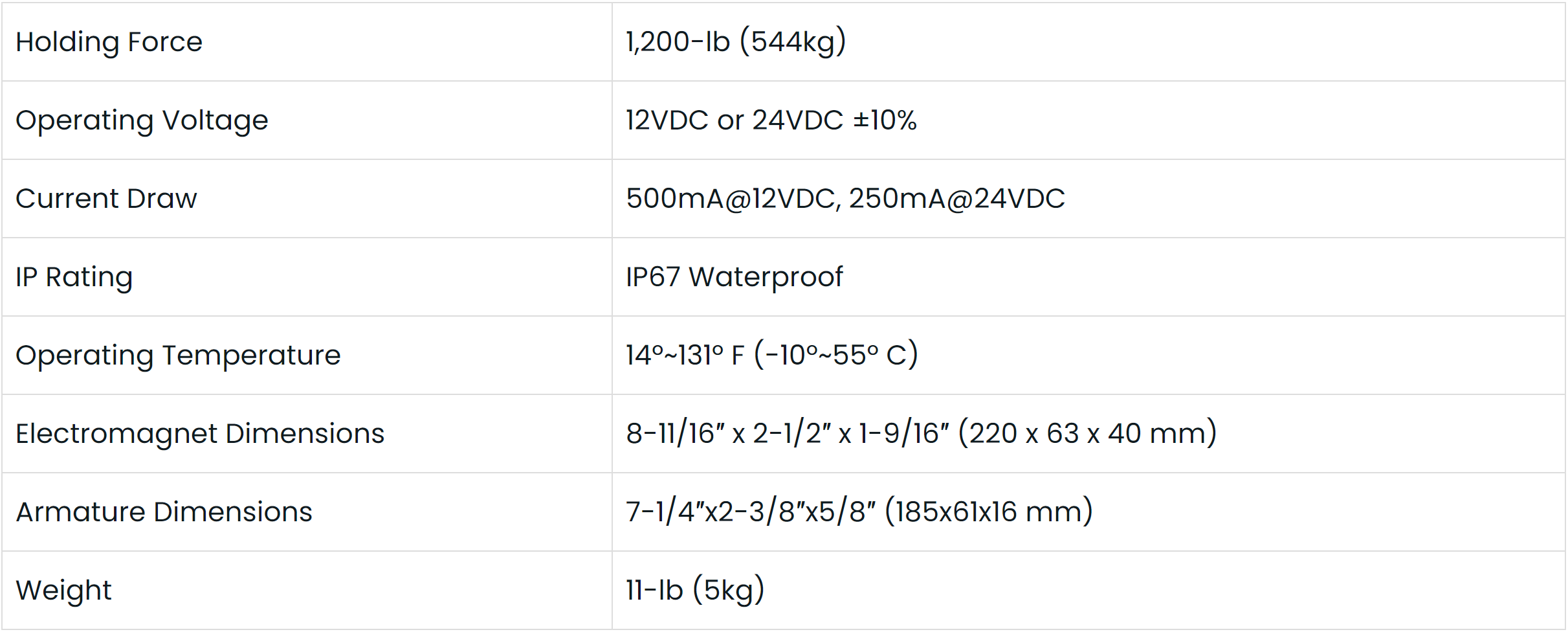Image resolution: width=1568 pixels, height=632 pixels.
Task: Click the (185x61x16 mm) text
Action: tap(988, 512)
